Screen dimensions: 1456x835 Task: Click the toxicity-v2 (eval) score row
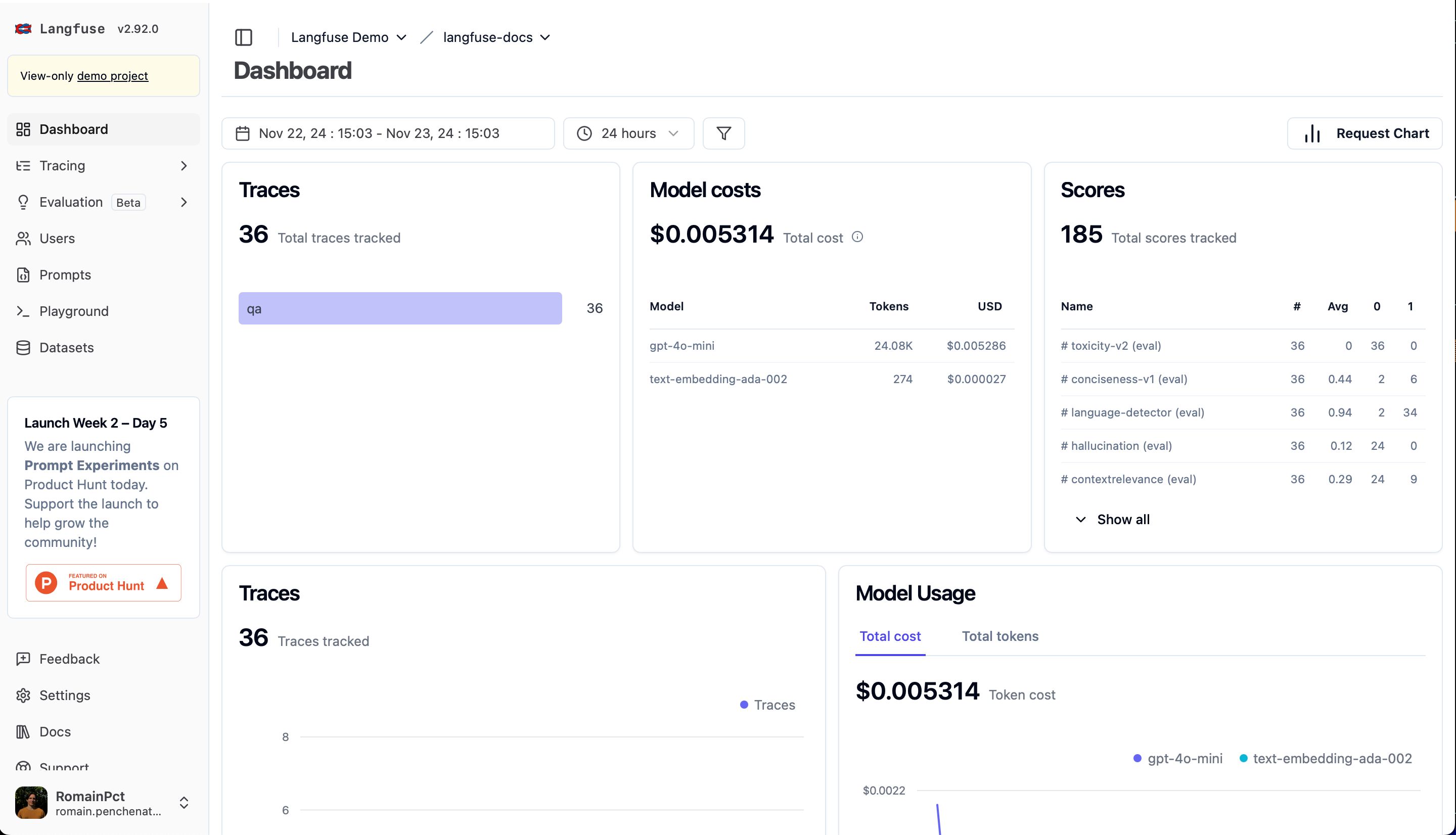point(1243,346)
